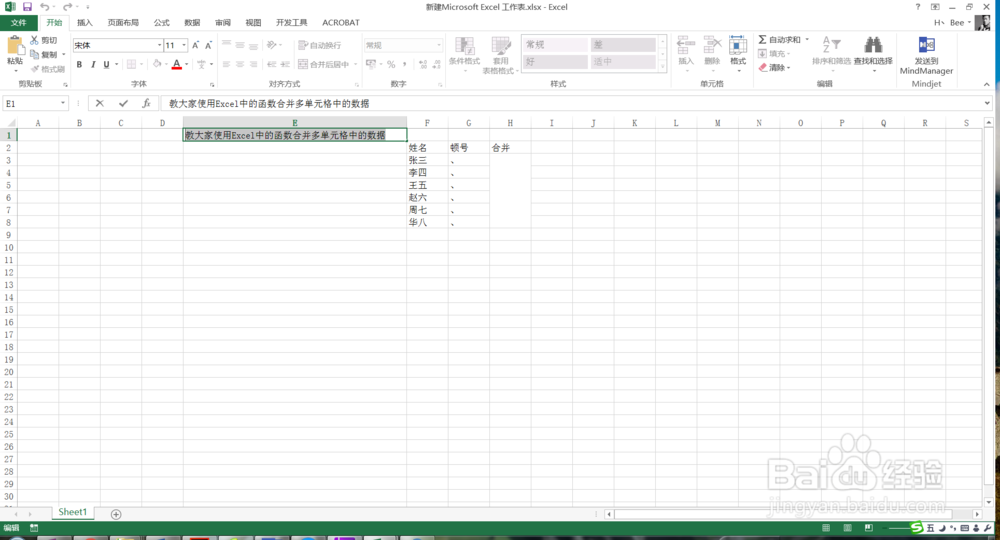The height and width of the screenshot is (540, 1000).
Task: Switch to 数据 ribbon tab
Action: tap(192, 22)
